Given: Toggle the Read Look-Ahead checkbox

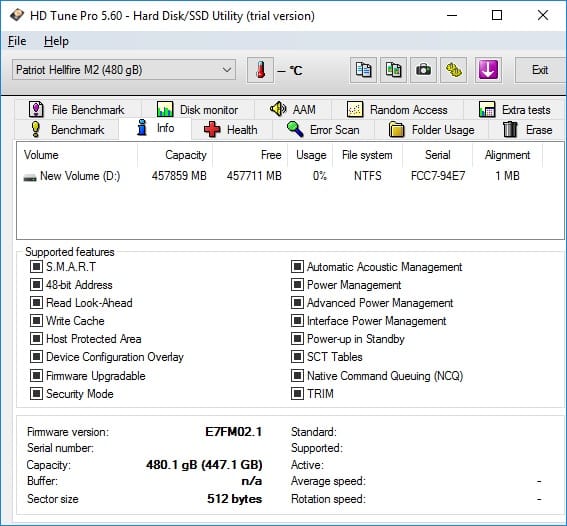Looking at the screenshot, I should (36, 303).
